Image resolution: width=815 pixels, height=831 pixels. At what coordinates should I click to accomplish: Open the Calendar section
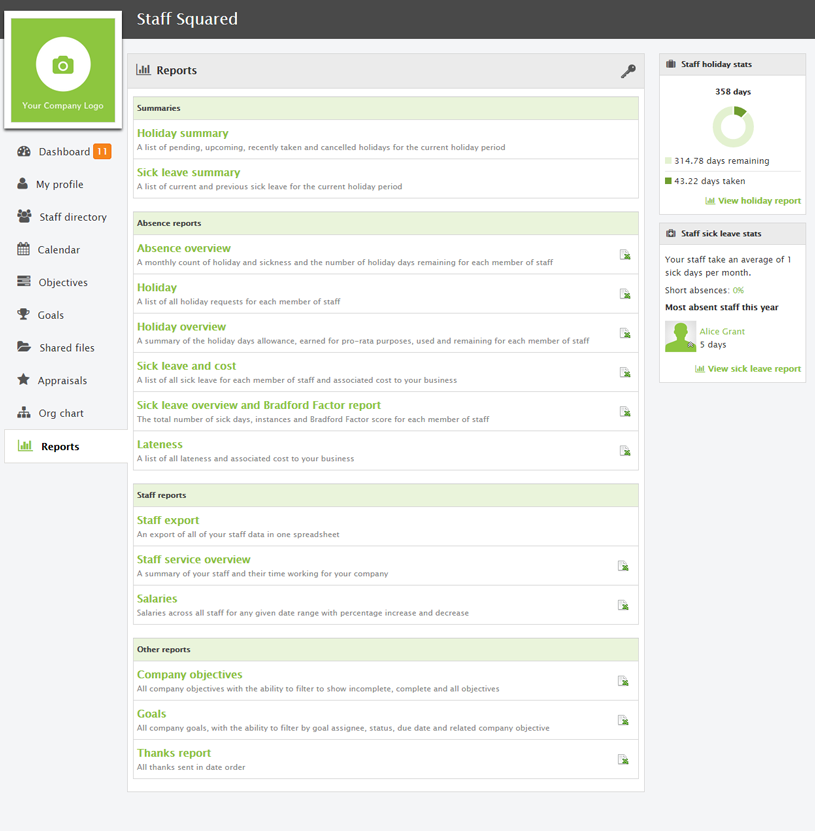tap(60, 249)
